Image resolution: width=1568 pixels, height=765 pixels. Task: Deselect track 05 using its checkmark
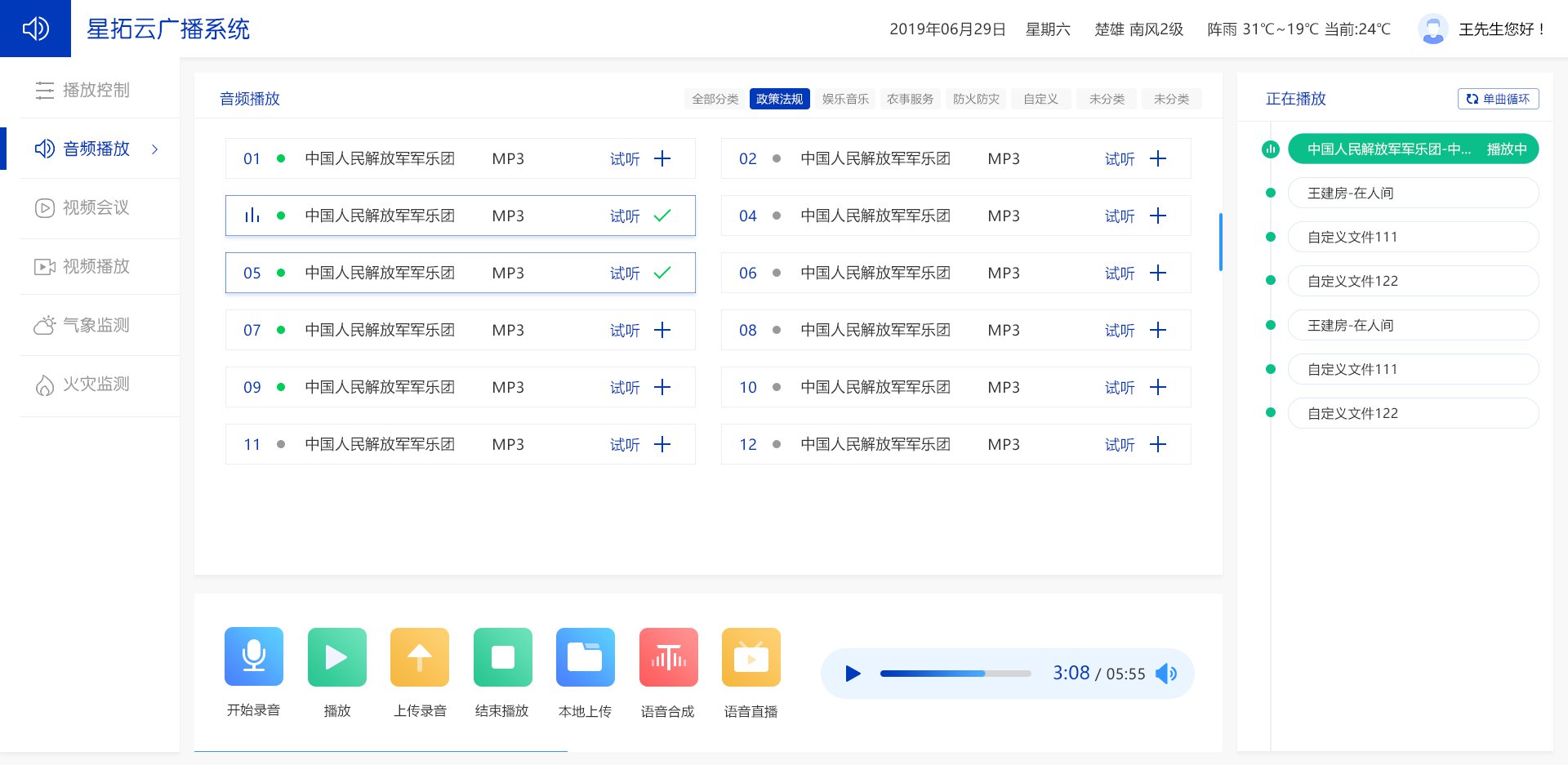[662, 273]
